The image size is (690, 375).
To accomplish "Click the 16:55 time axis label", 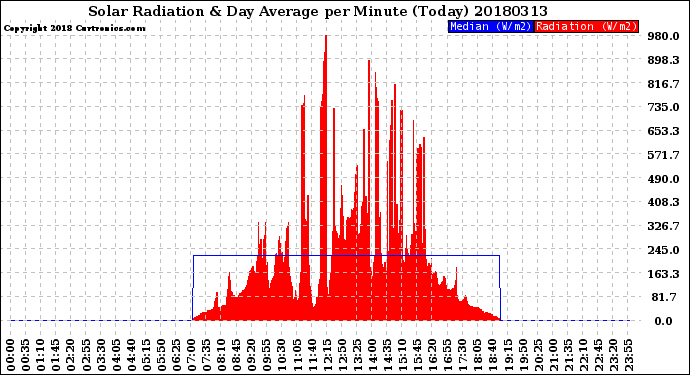I will click(x=448, y=355).
